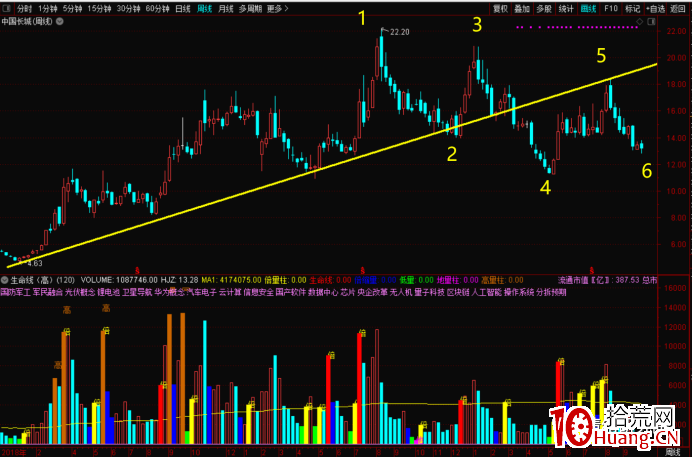The image size is (692, 457).
Task: Click the red 生命线 legend label
Action: tap(320, 280)
